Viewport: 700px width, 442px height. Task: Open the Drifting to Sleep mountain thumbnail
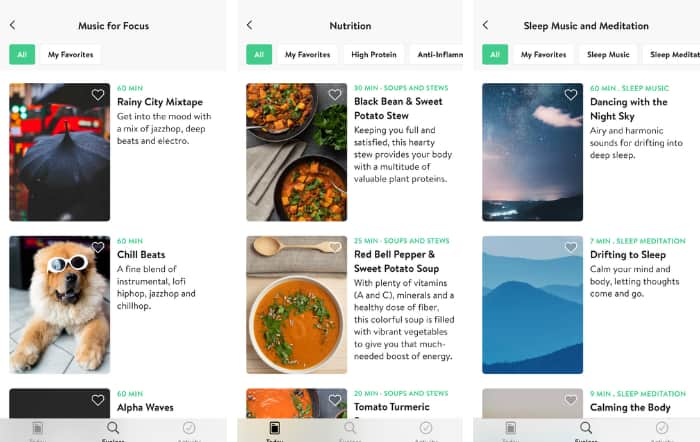coord(532,304)
